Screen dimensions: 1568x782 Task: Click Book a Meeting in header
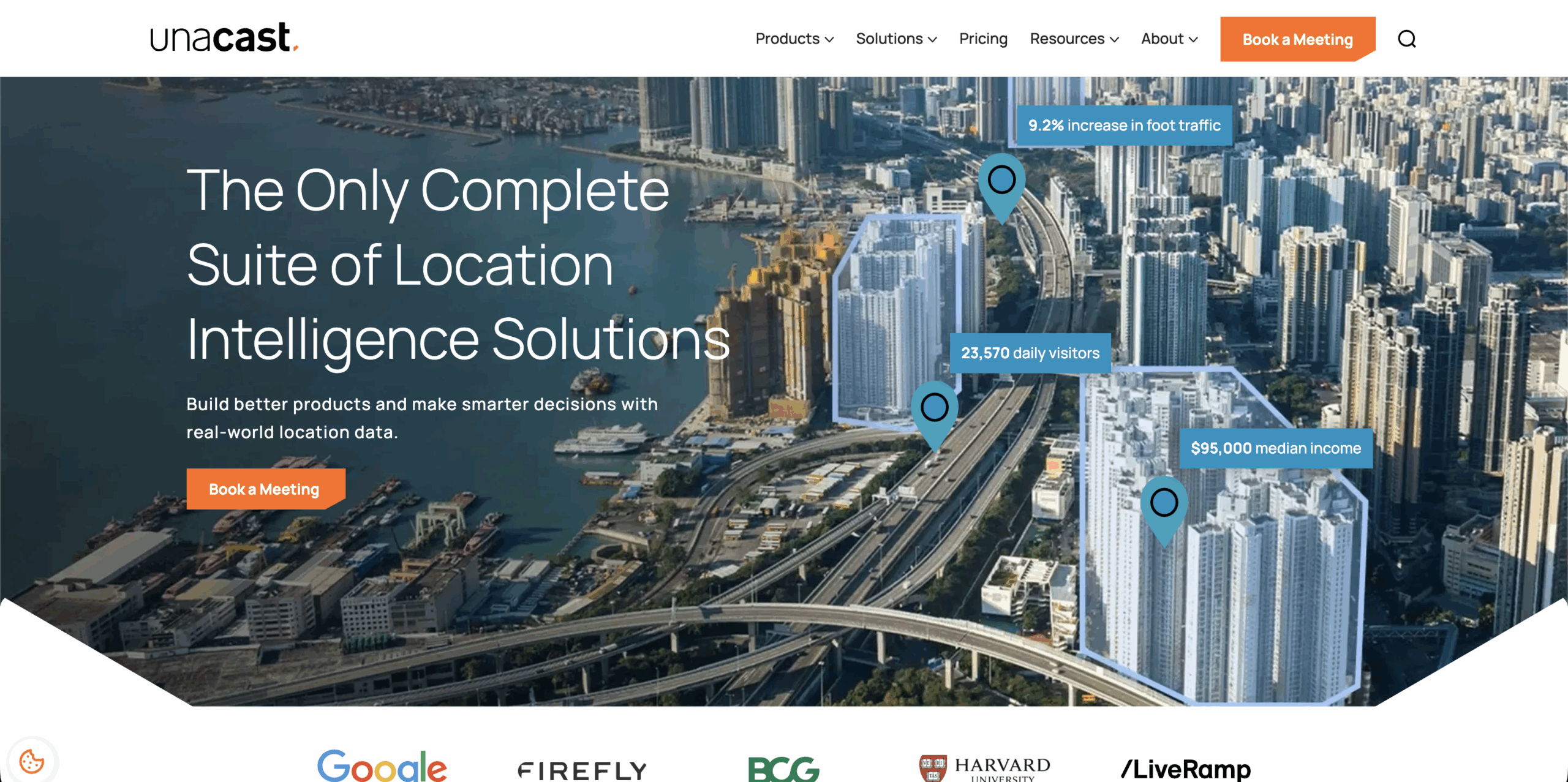coord(1297,39)
